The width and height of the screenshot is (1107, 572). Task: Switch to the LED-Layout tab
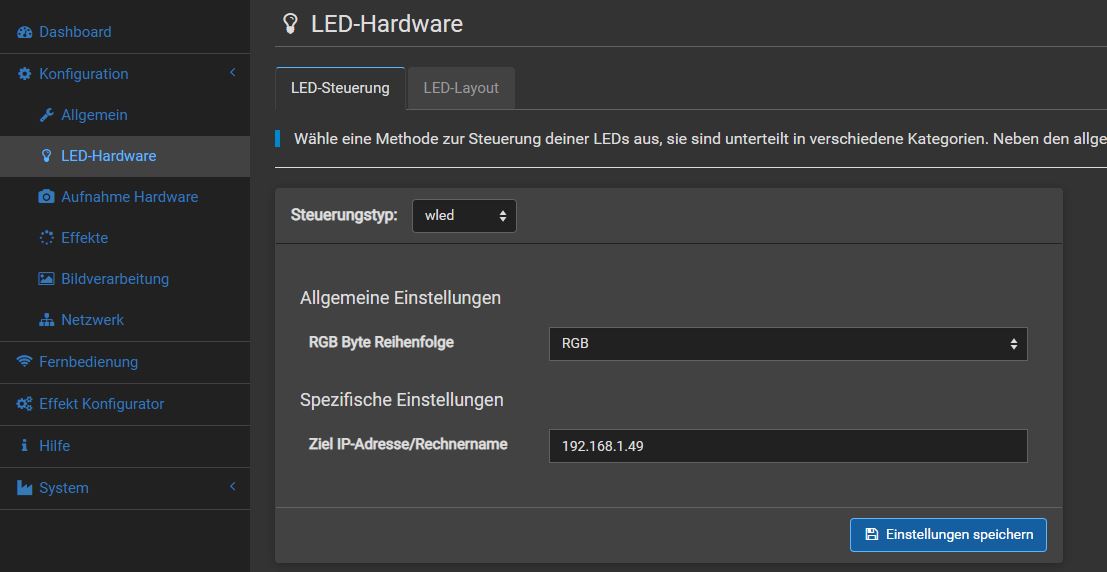tap(461, 88)
